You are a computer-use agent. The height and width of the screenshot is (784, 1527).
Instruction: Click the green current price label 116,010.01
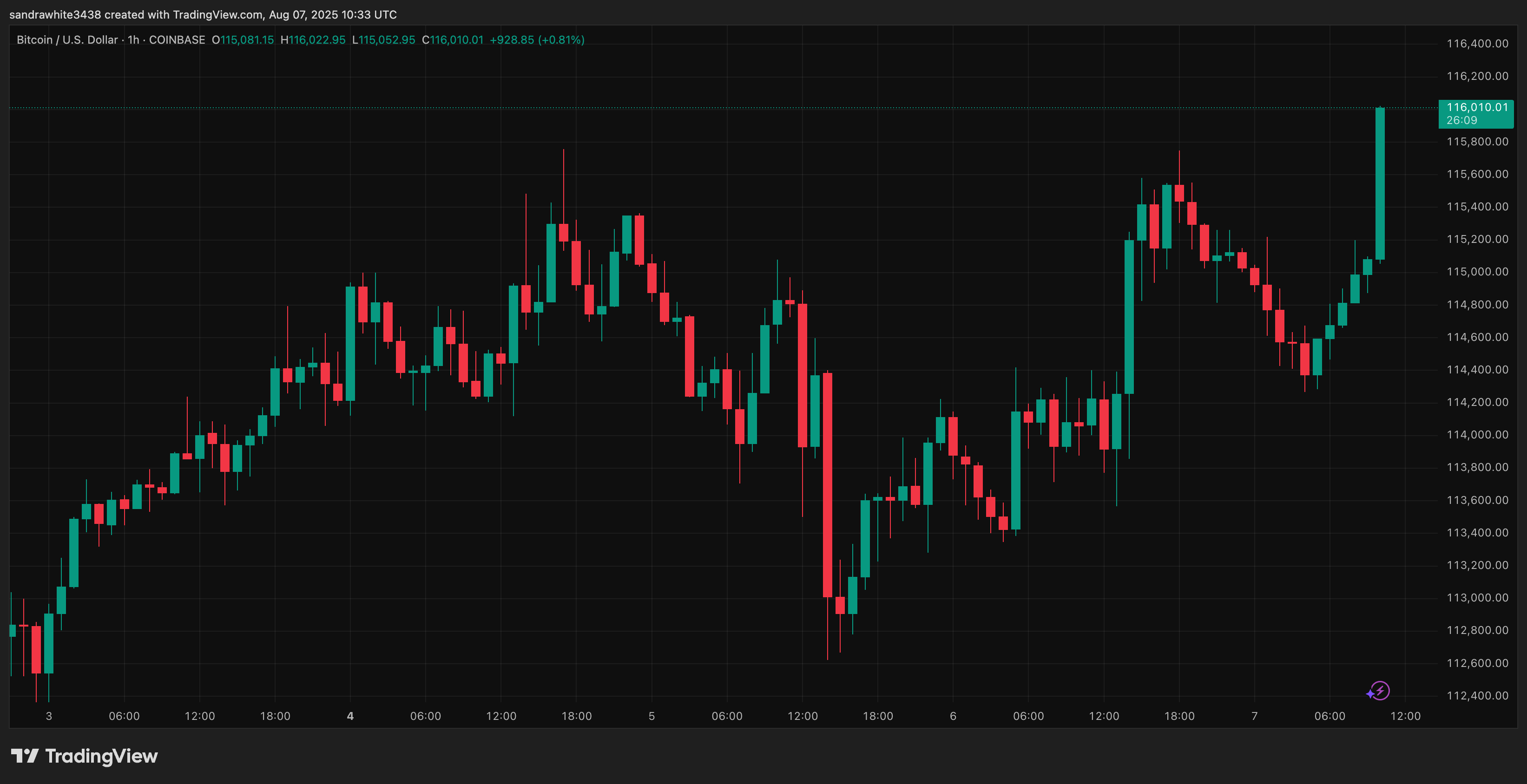[x=1477, y=107]
